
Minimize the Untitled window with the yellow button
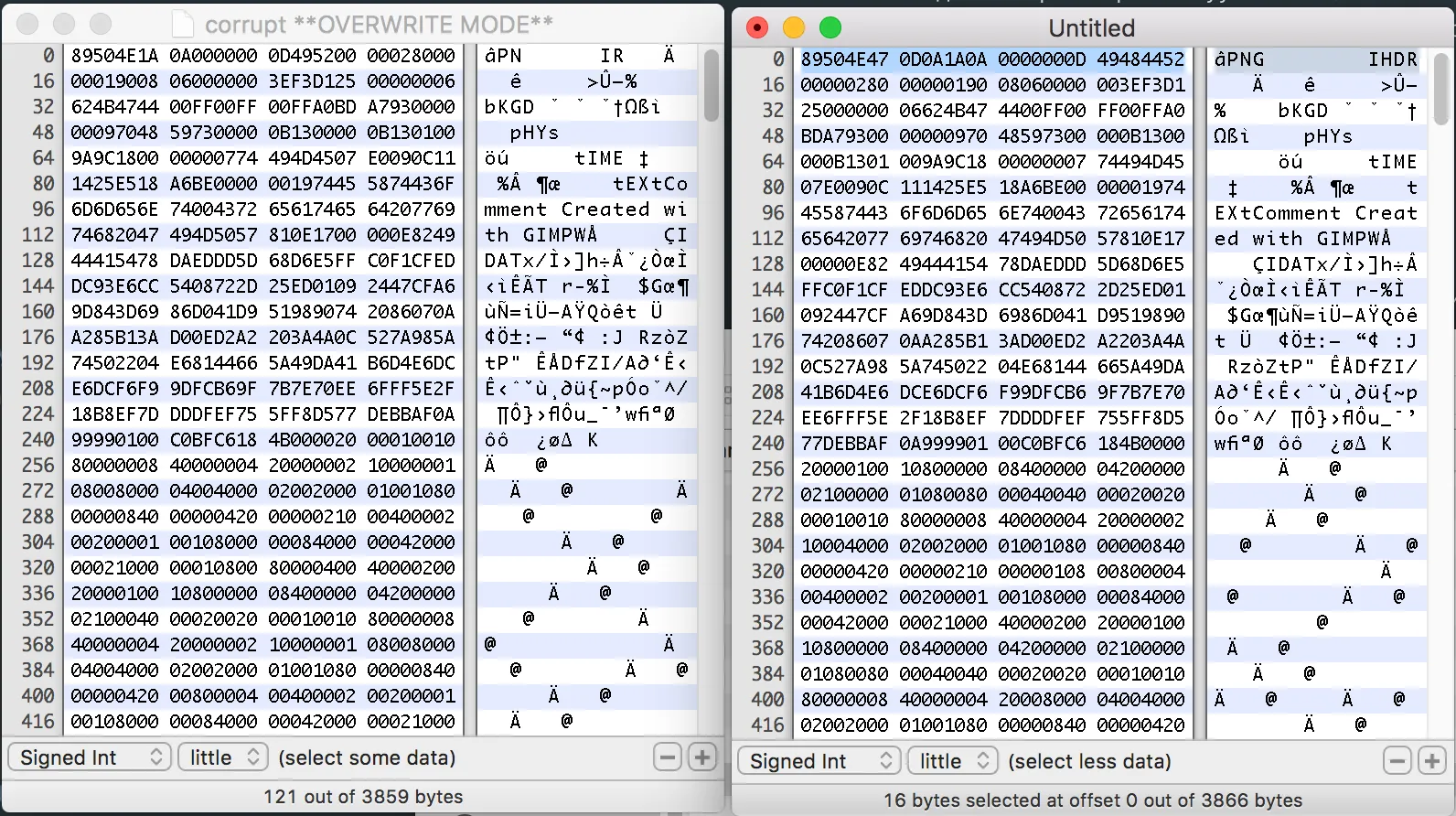coord(794,27)
